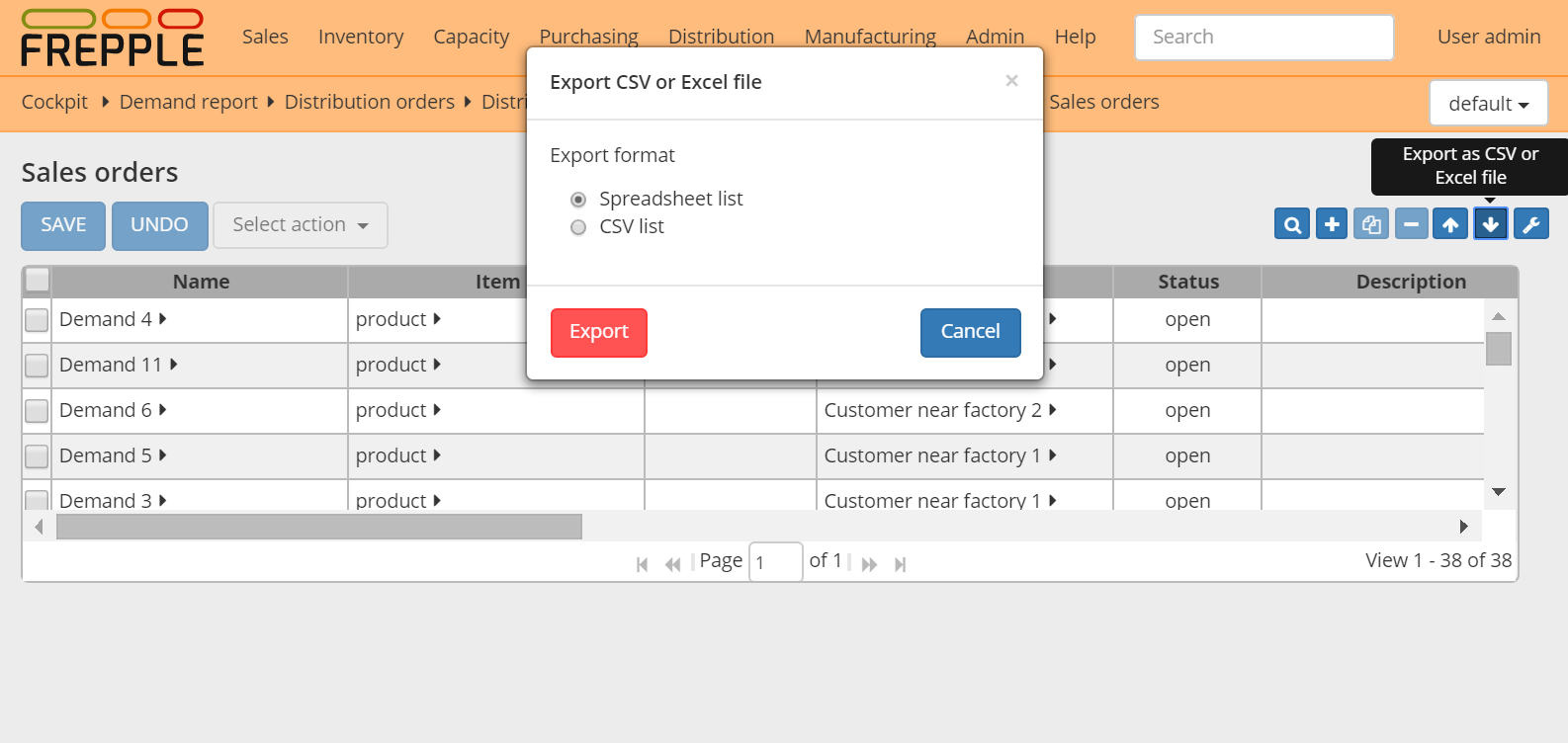Click the Cancel button in dialog

(x=970, y=332)
